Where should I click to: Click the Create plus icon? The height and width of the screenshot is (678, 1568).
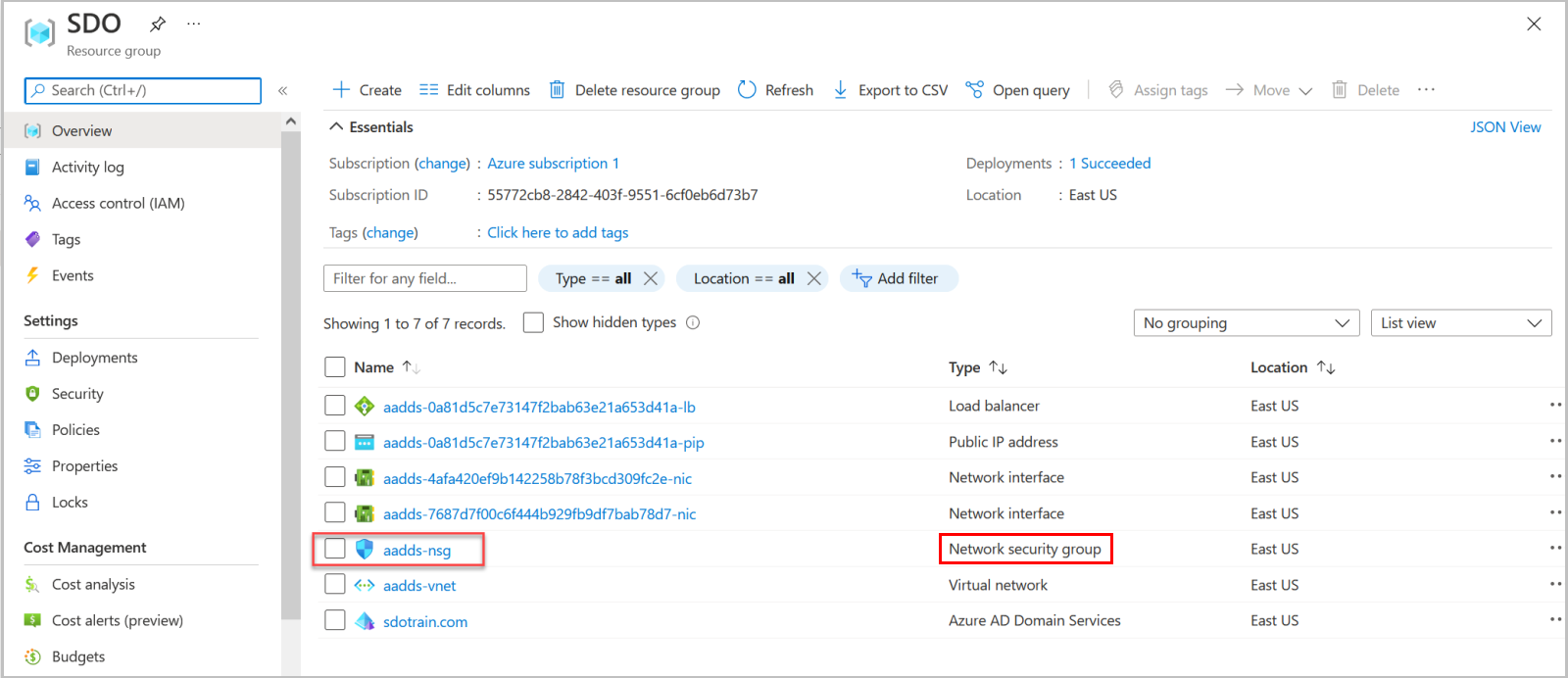click(x=341, y=90)
